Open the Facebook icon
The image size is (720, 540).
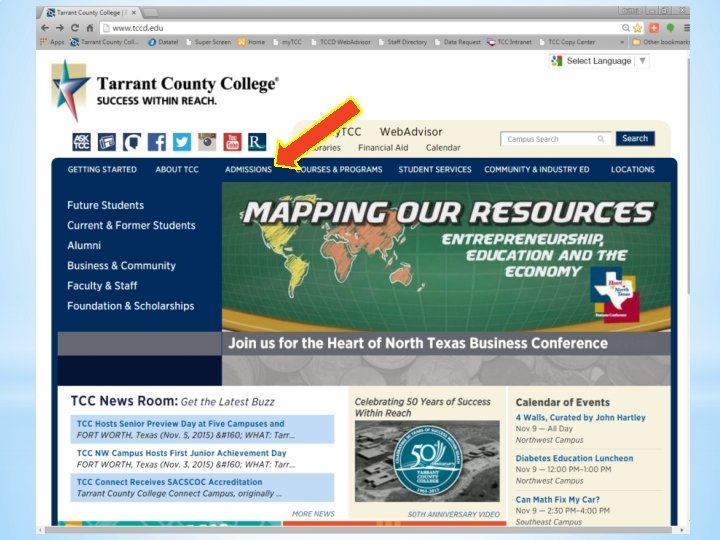(157, 142)
